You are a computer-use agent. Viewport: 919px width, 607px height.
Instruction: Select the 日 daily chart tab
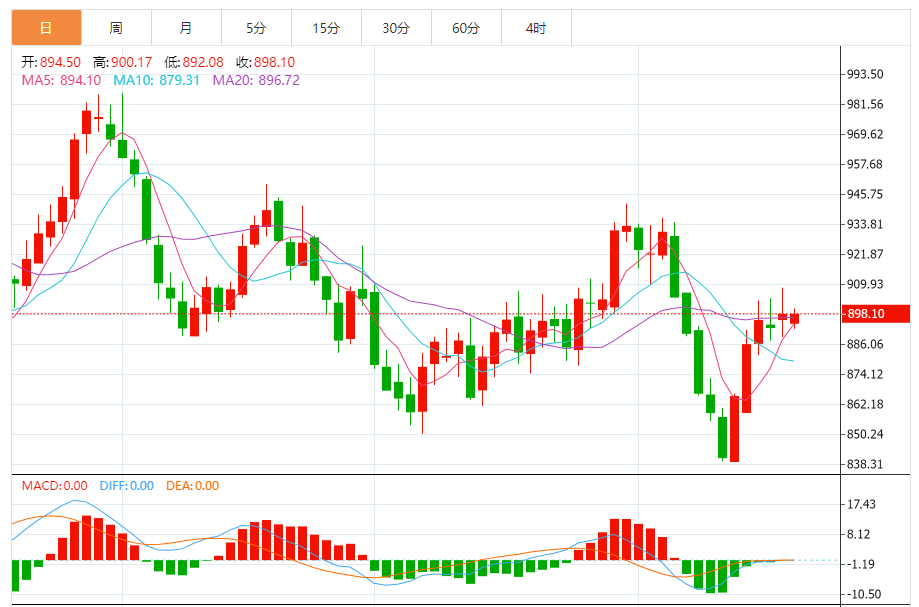pyautogui.click(x=46, y=28)
